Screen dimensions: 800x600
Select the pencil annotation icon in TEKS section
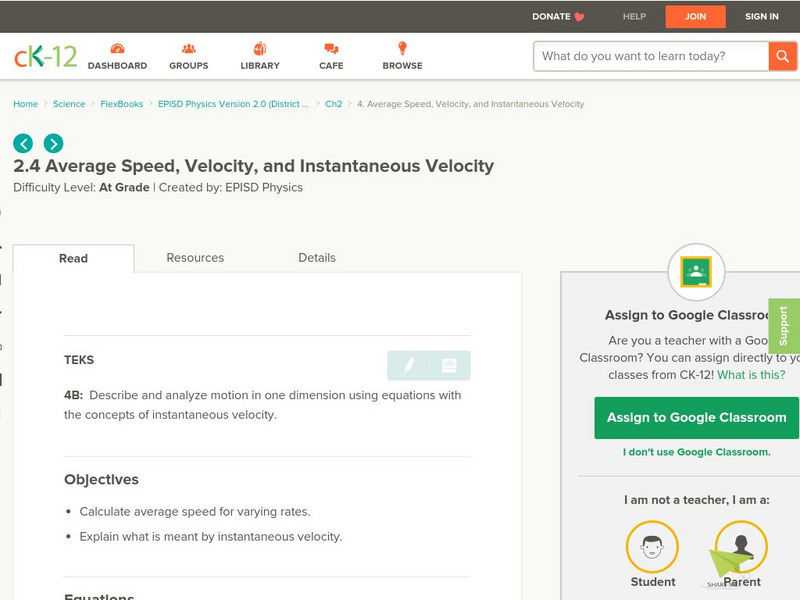click(411, 366)
